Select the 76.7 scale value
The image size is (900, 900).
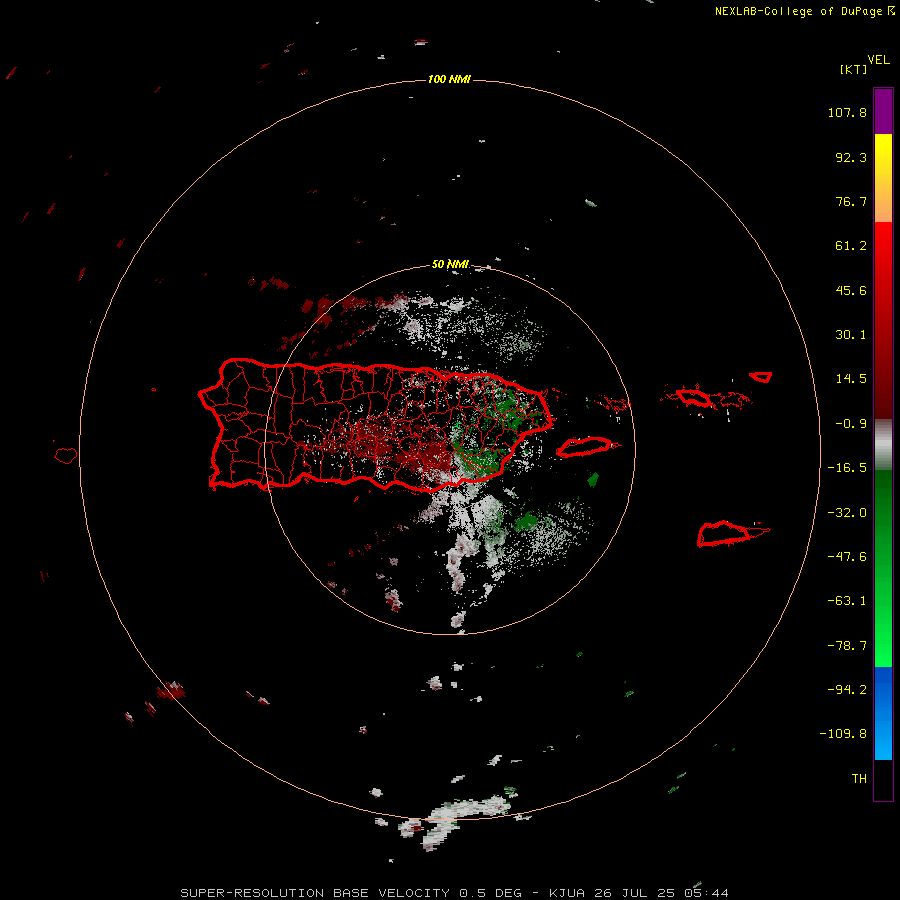[x=851, y=201]
